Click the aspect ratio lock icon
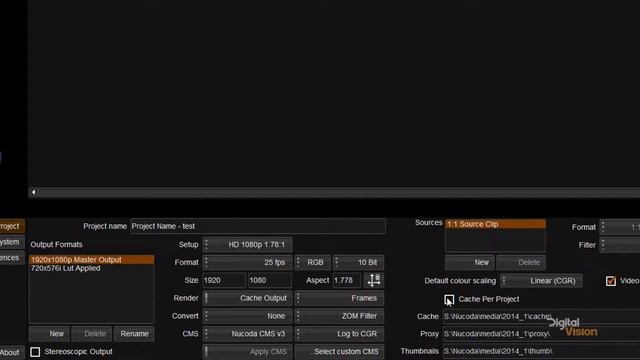Viewport: 640px width, 360px height. pyautogui.click(x=374, y=280)
